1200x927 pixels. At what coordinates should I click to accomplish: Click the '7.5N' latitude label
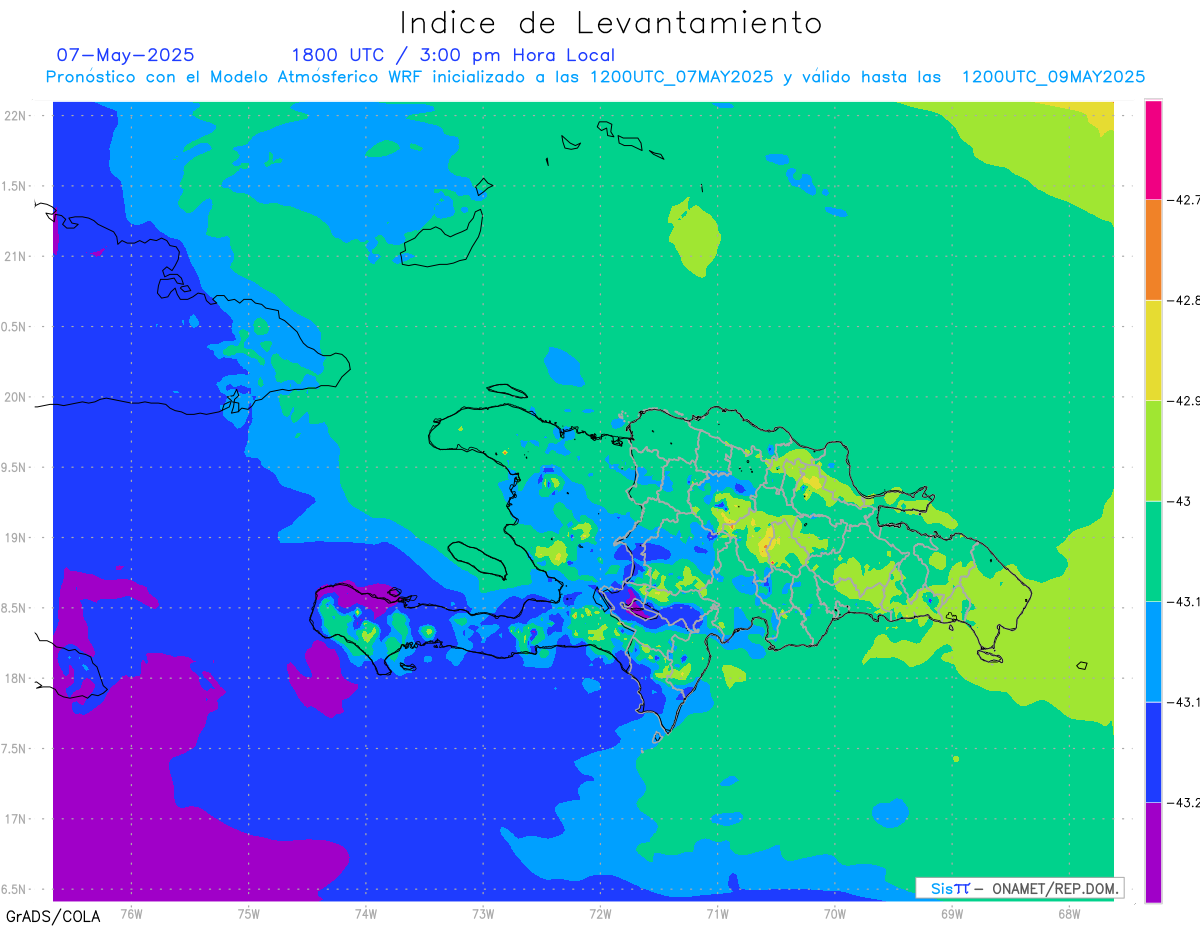(15, 749)
